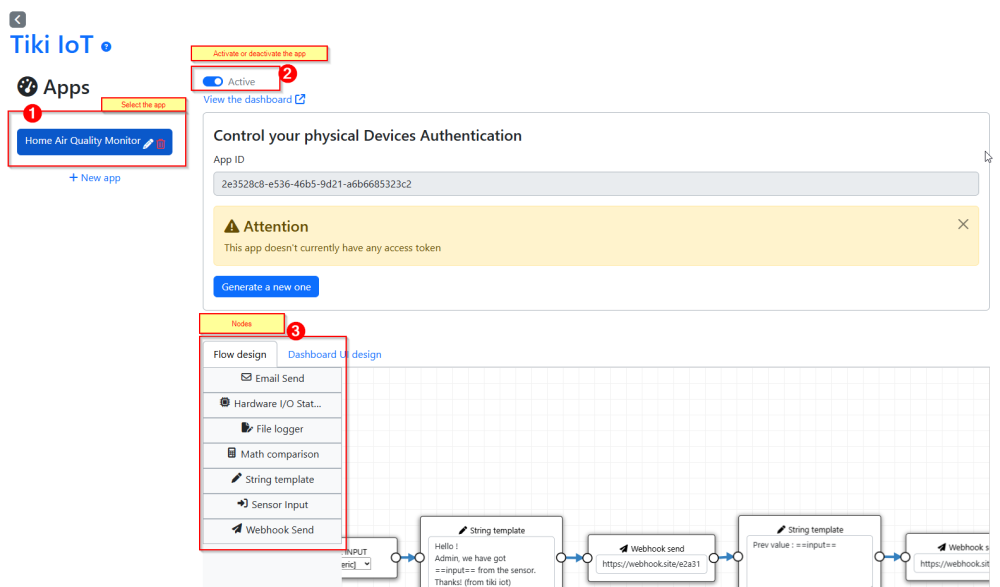Click Generate a new one button
The image size is (1000, 587).
pos(266,287)
